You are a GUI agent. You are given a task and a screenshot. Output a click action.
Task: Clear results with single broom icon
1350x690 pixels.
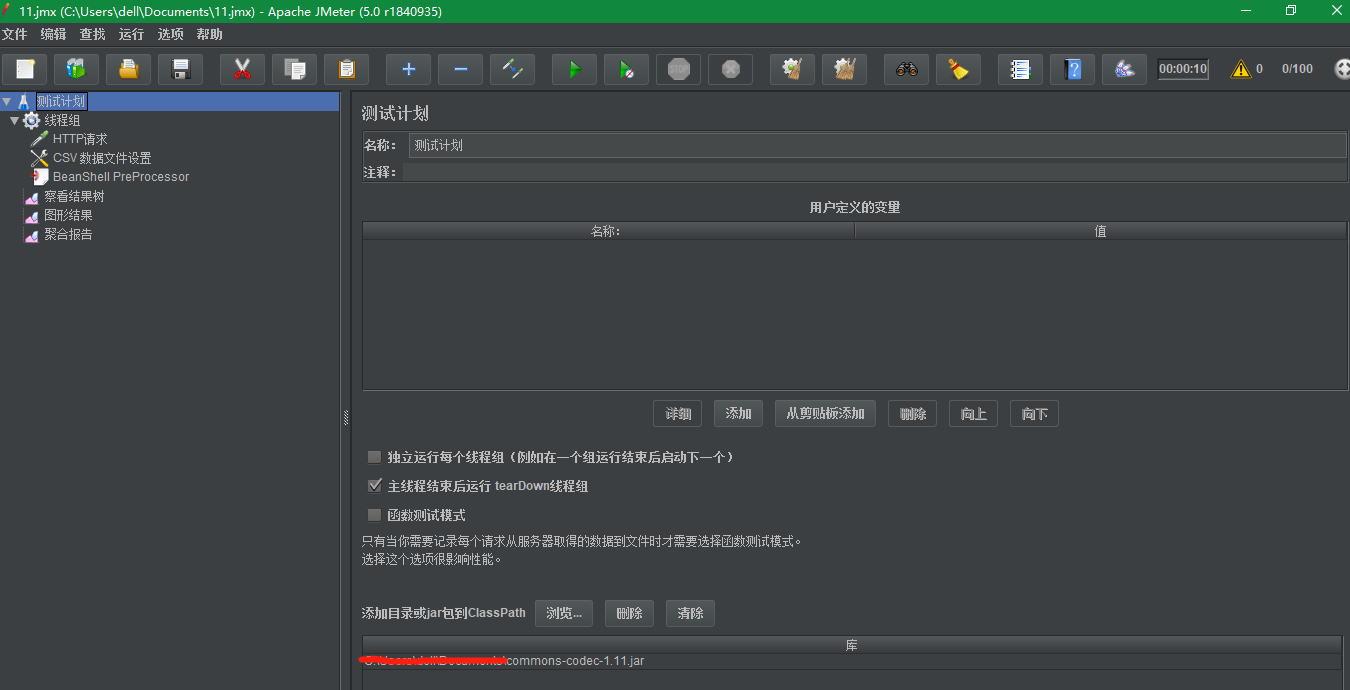[792, 69]
